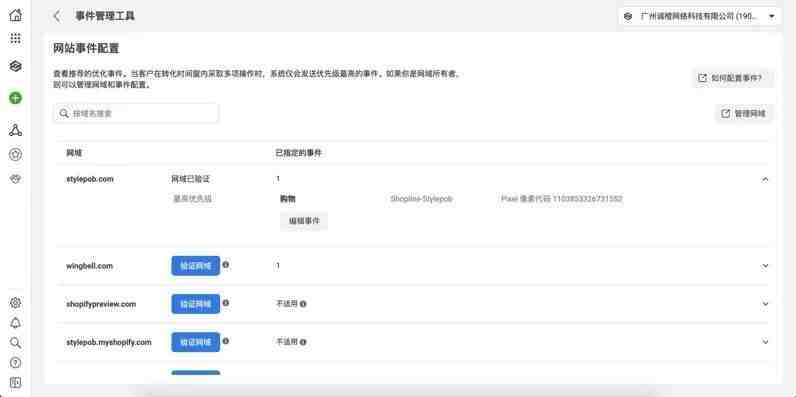The image size is (796, 397).
Task: Click the shopifypreview.com domain name
Action: point(101,304)
